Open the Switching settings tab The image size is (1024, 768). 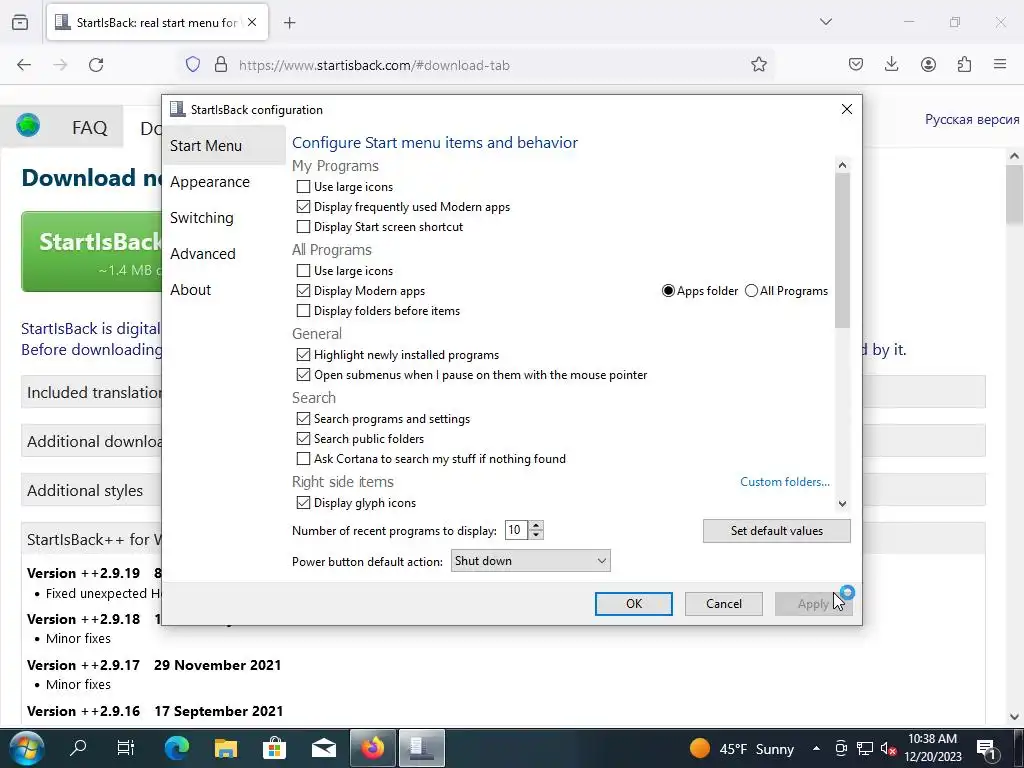[x=202, y=217]
